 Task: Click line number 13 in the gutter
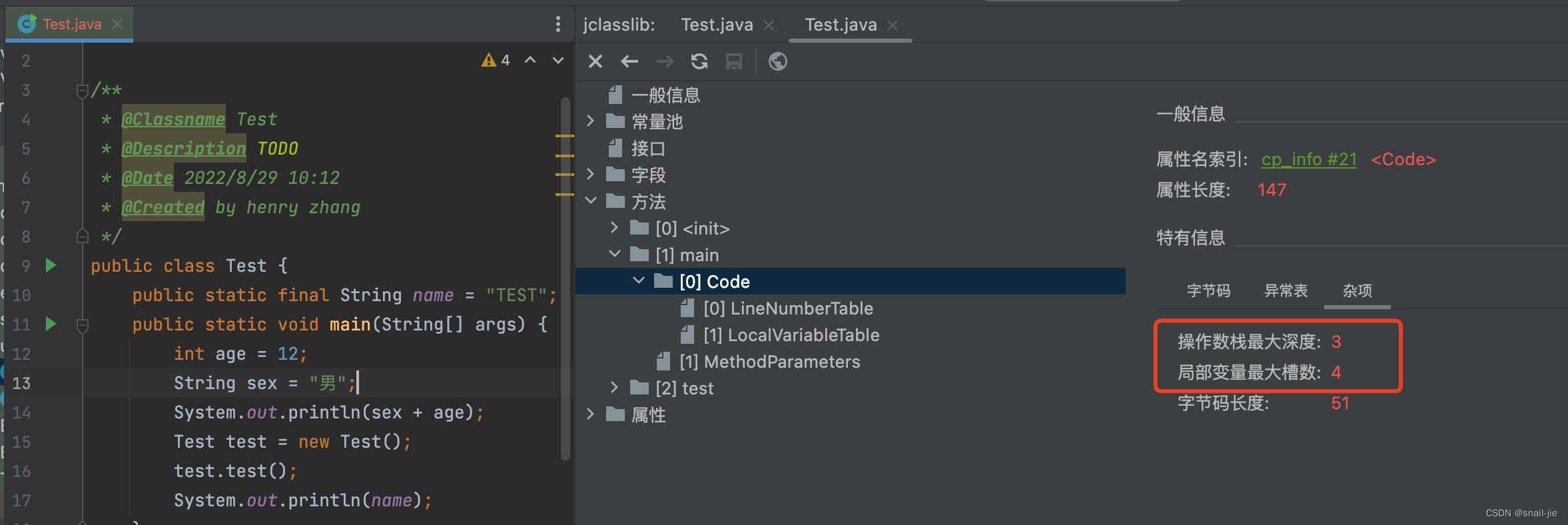coord(21,382)
